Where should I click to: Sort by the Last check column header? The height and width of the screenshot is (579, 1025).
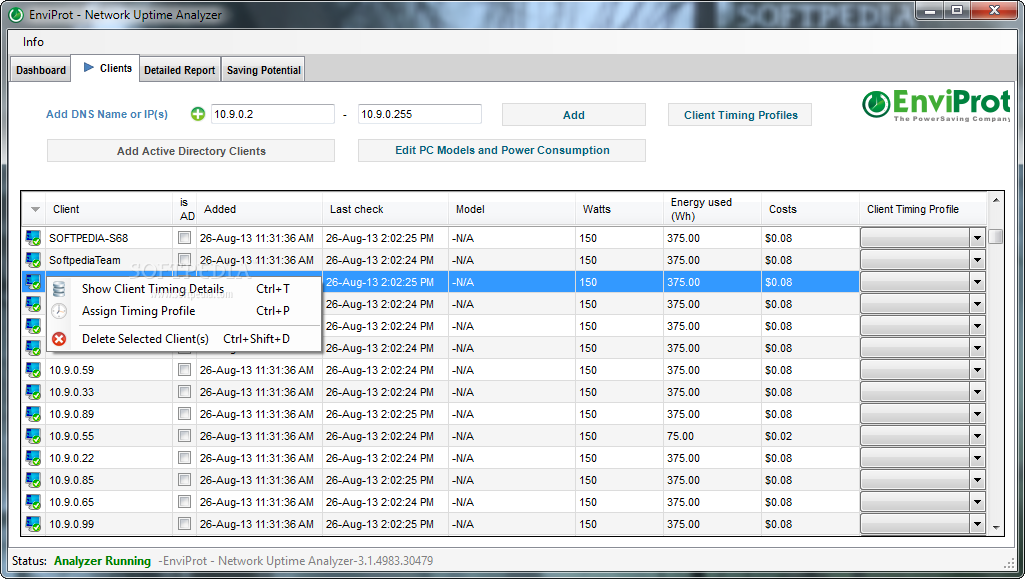pyautogui.click(x=385, y=209)
